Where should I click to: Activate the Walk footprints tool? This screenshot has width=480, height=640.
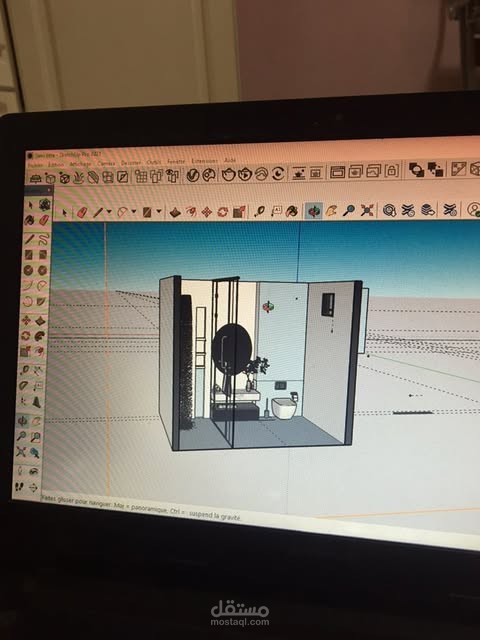point(19,487)
